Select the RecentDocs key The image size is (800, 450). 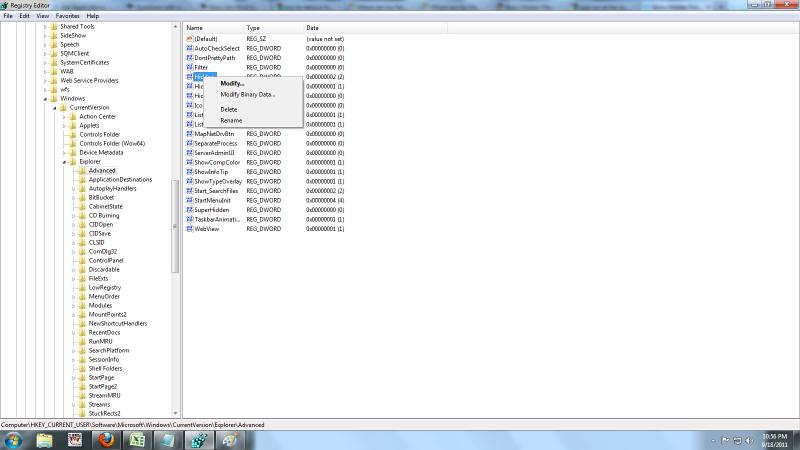(105, 333)
